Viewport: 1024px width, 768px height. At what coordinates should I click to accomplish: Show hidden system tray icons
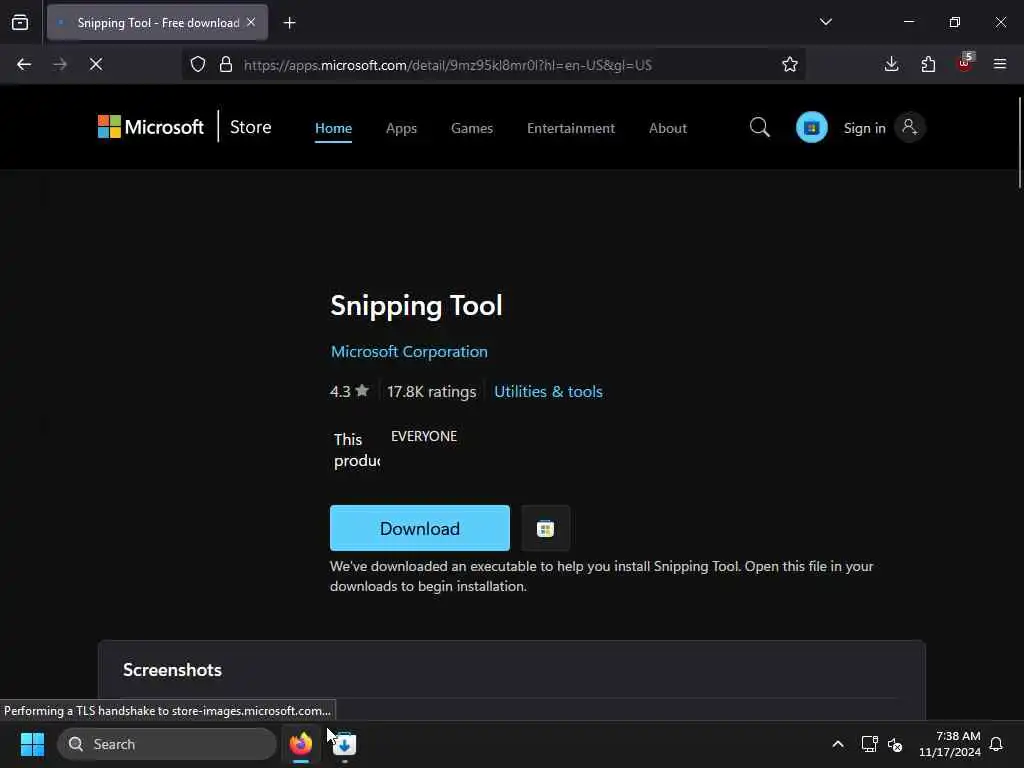pyautogui.click(x=838, y=744)
